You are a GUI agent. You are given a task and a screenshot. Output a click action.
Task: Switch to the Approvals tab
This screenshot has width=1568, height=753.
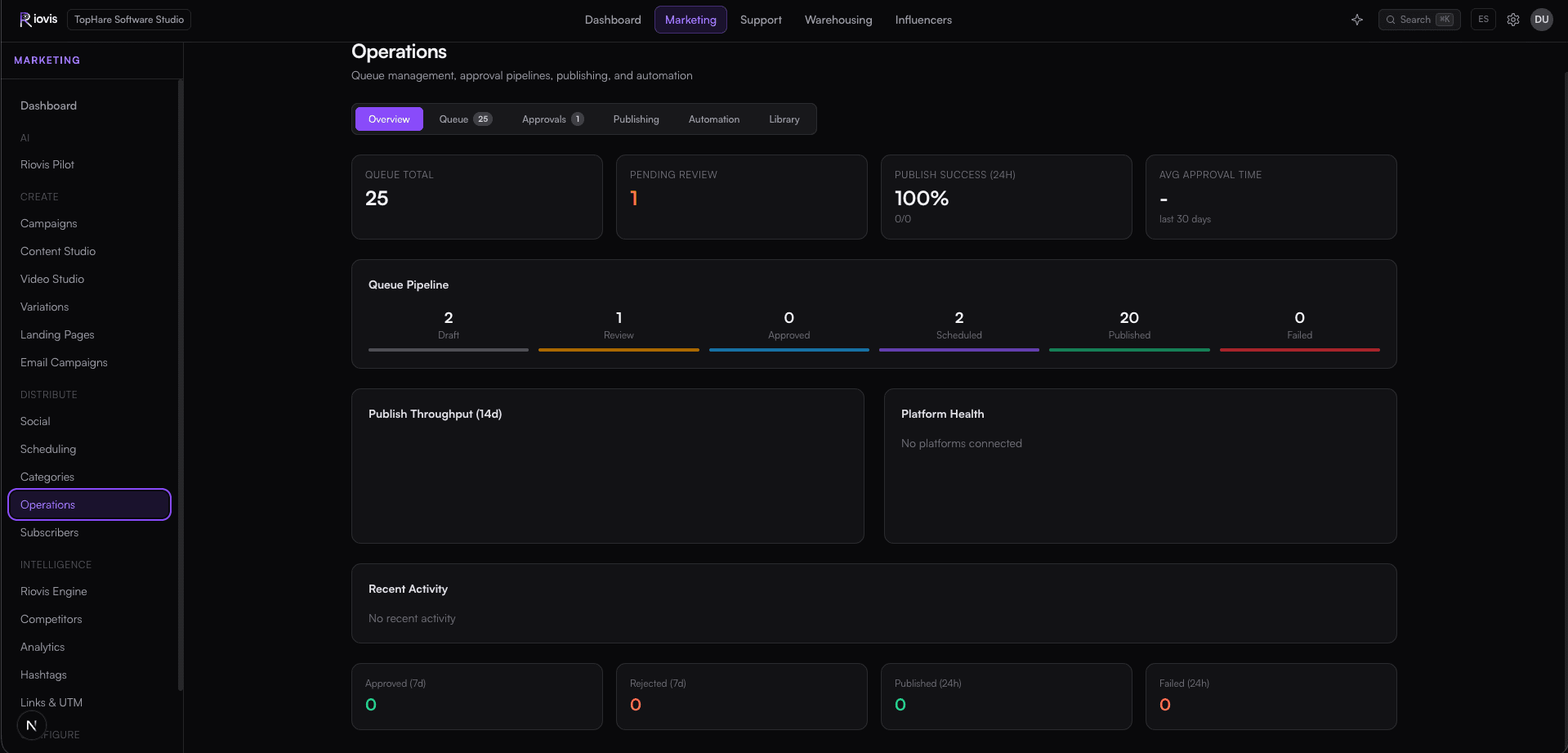[x=552, y=119]
